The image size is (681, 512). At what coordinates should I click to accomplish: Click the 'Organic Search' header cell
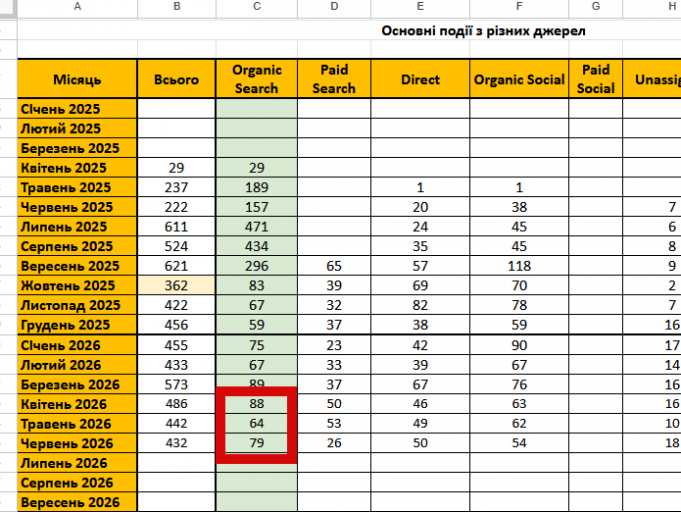click(257, 79)
